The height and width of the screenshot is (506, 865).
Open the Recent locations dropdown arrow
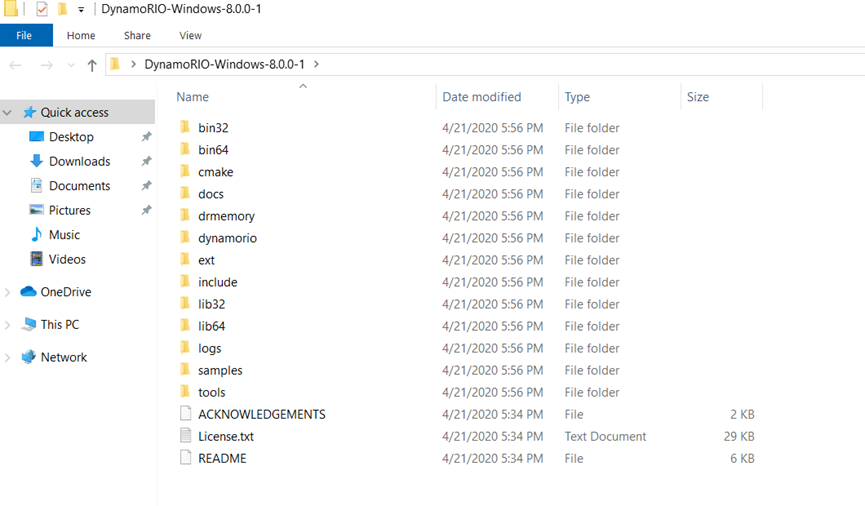(71, 65)
